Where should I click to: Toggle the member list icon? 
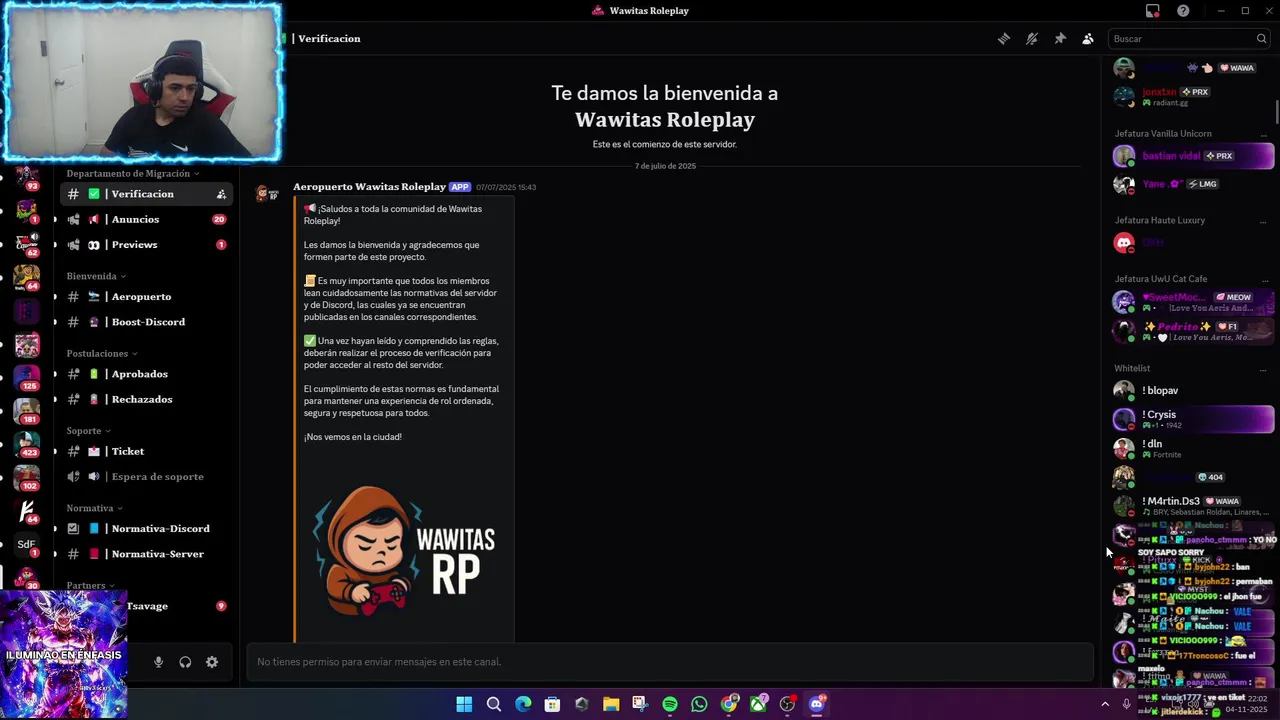point(1088,39)
